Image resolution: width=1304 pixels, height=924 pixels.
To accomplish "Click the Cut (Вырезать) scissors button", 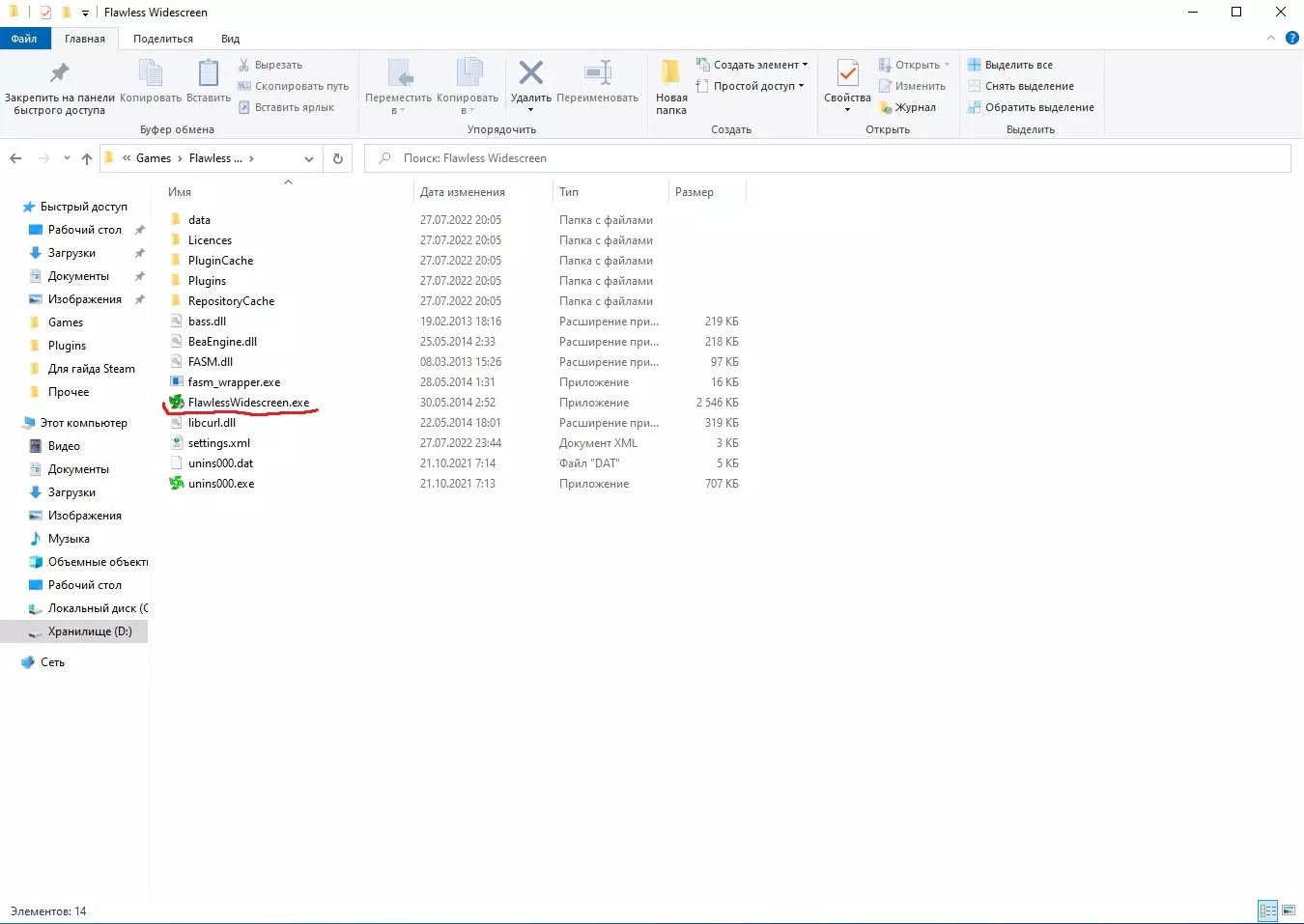I will coord(270,65).
